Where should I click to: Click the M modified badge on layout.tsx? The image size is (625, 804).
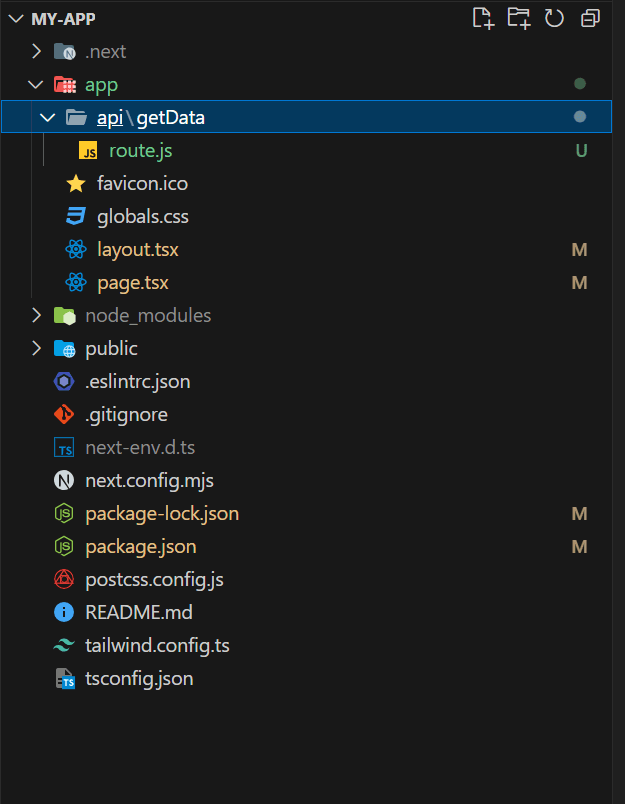[x=579, y=250]
